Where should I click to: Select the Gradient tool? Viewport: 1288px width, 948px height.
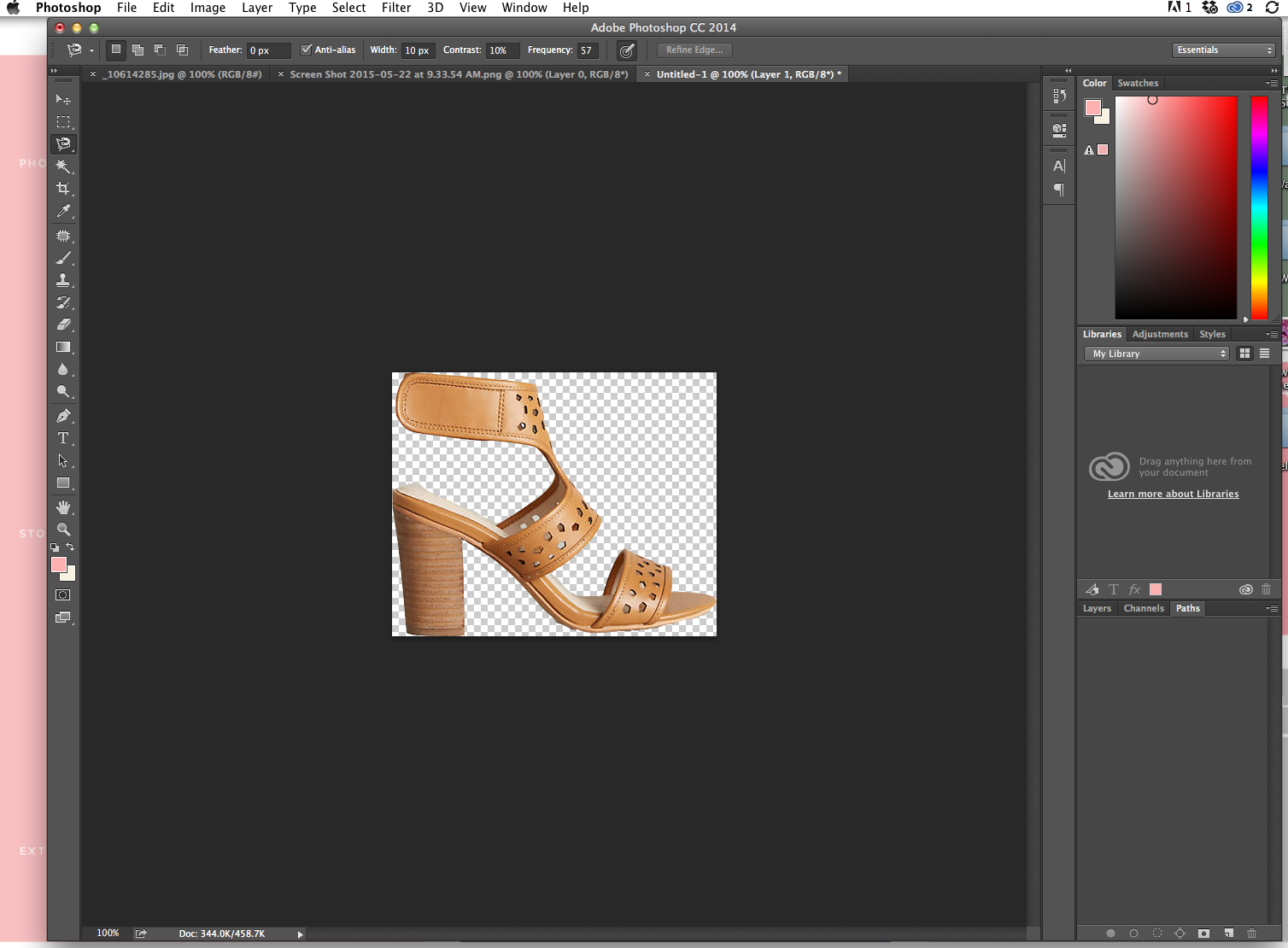tap(63, 347)
